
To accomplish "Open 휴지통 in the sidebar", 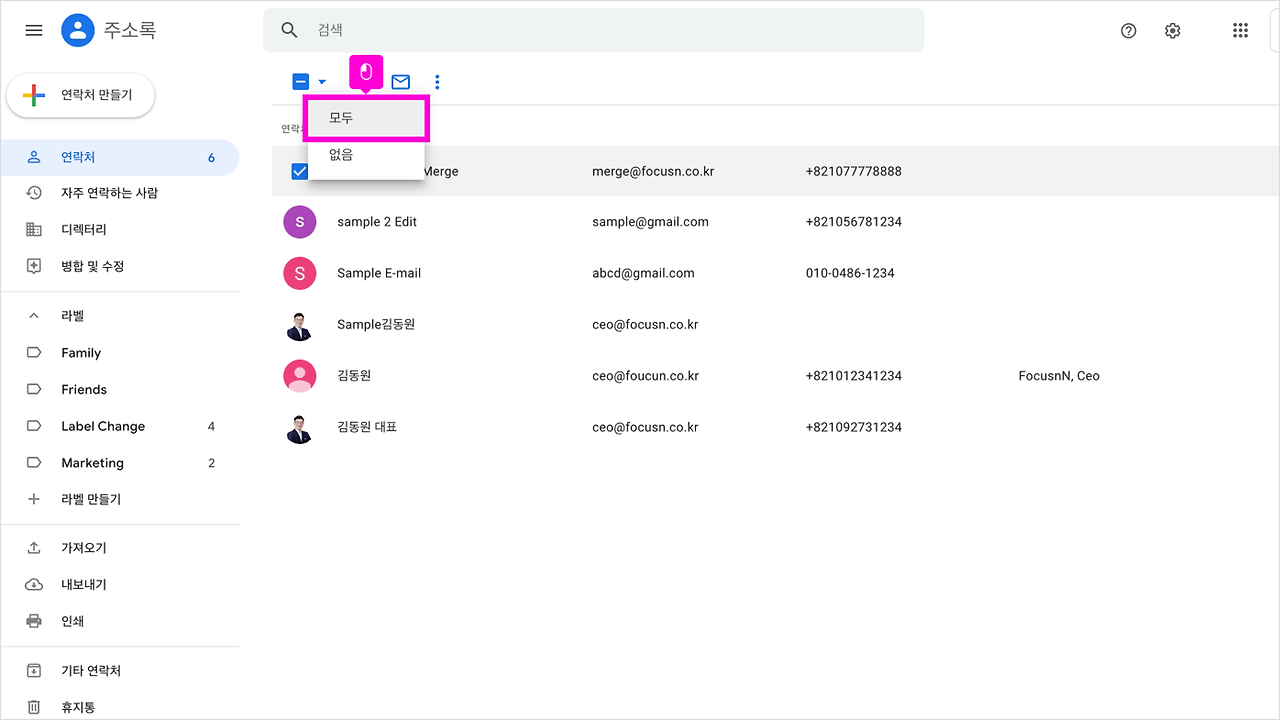I will tap(120, 707).
